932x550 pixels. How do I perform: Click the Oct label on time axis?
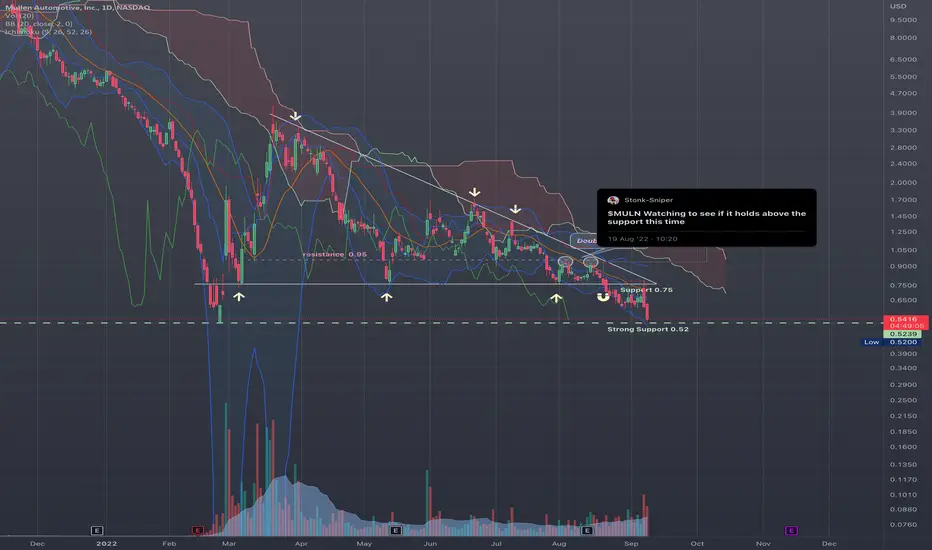[697, 543]
